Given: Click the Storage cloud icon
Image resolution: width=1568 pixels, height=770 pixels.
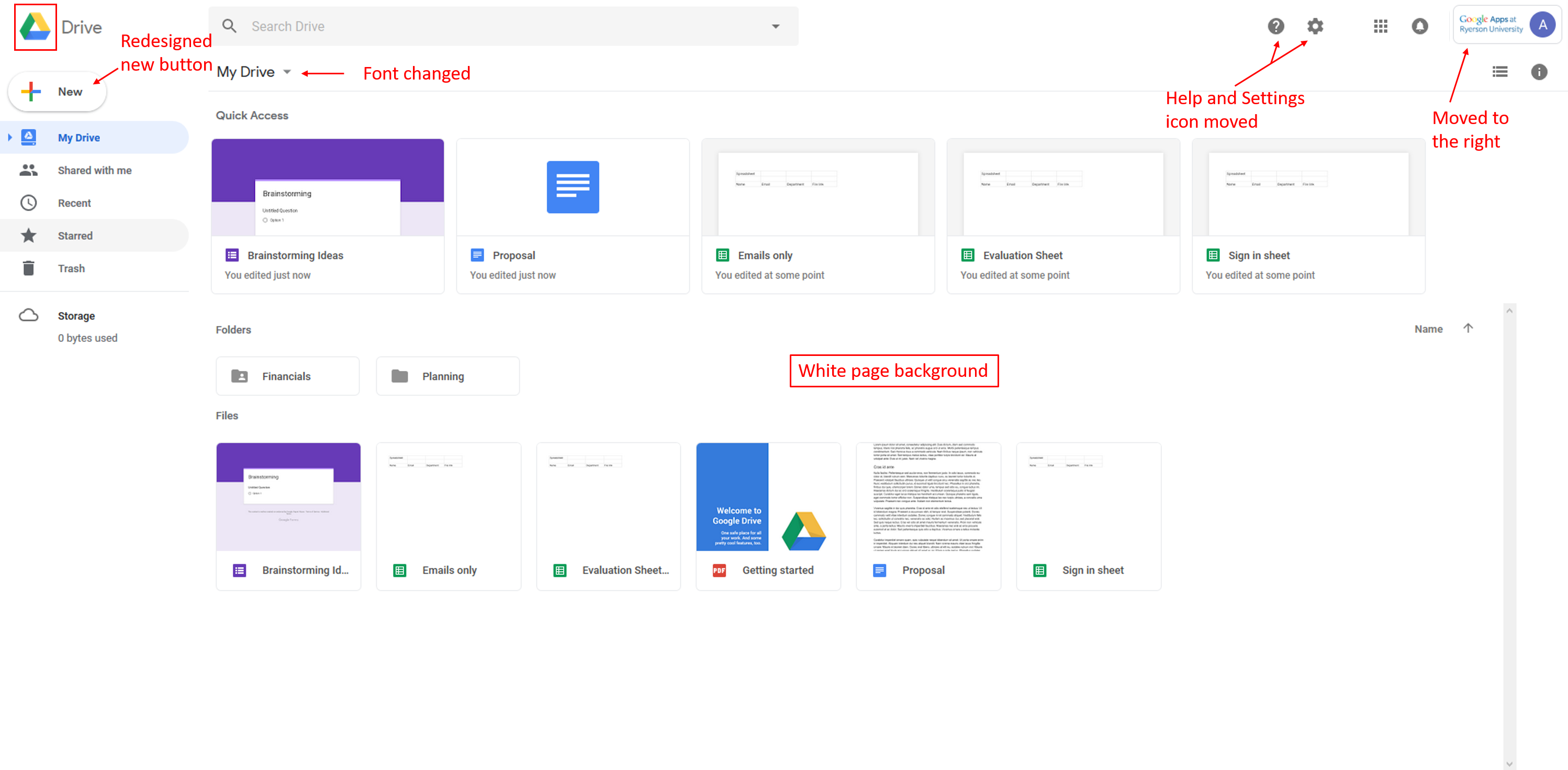Looking at the screenshot, I should [x=29, y=315].
